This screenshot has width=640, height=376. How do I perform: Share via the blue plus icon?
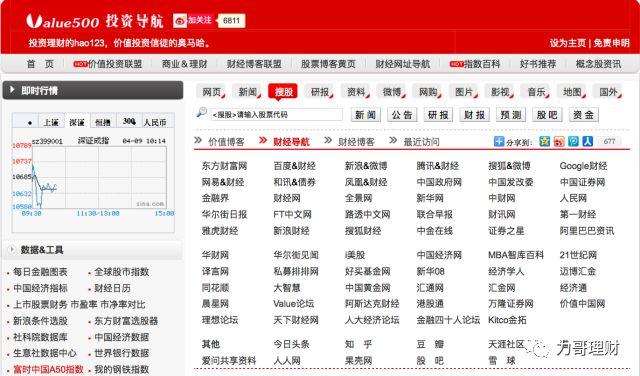coord(499,141)
